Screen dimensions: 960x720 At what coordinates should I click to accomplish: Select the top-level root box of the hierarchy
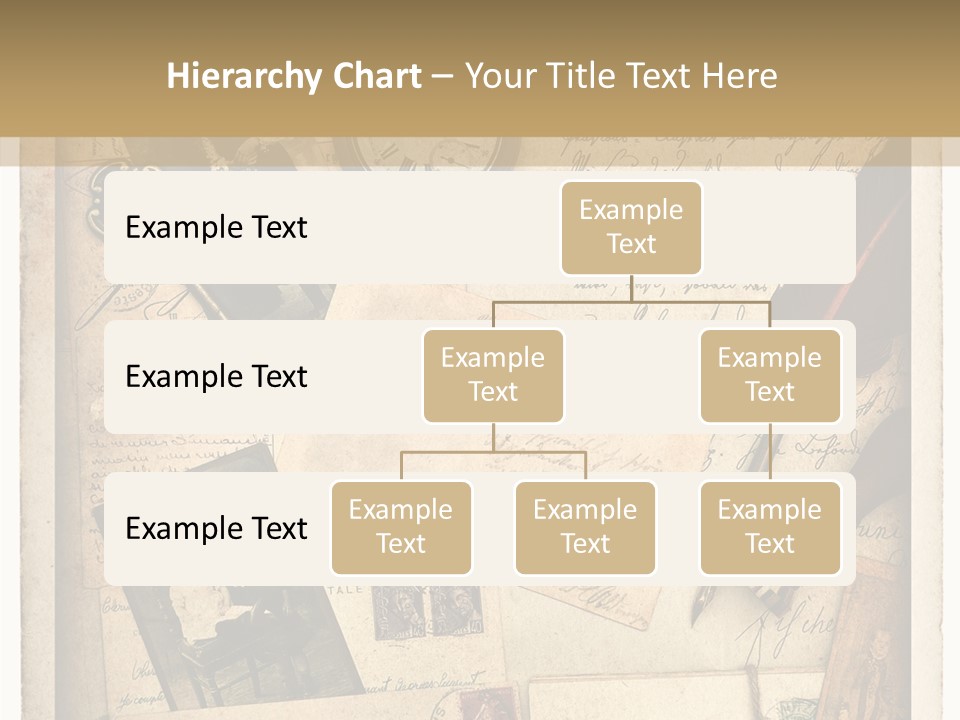coord(631,227)
